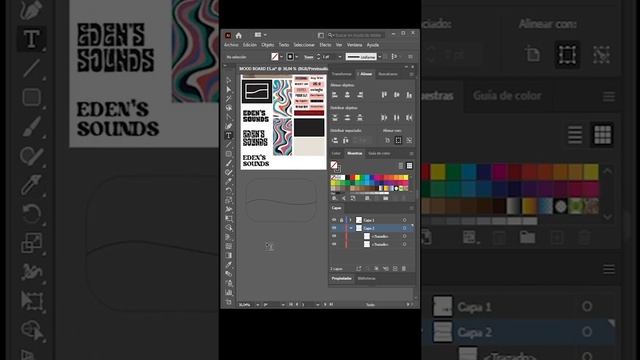Switch to Guía de color tab

tap(379, 153)
